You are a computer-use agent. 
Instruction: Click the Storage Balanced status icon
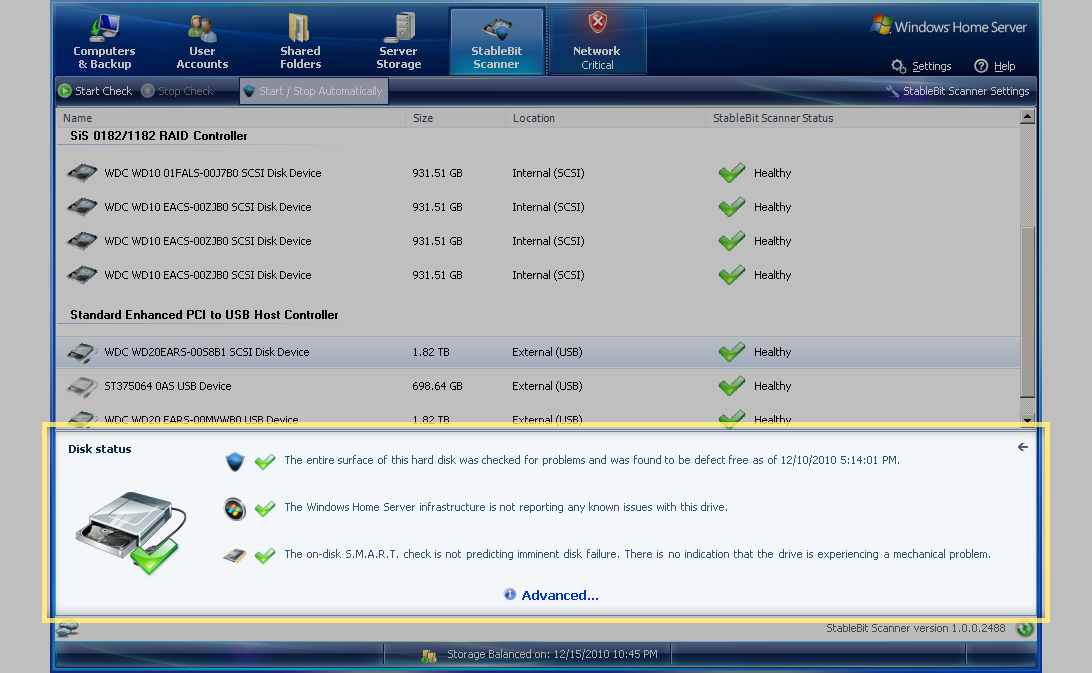tap(429, 655)
